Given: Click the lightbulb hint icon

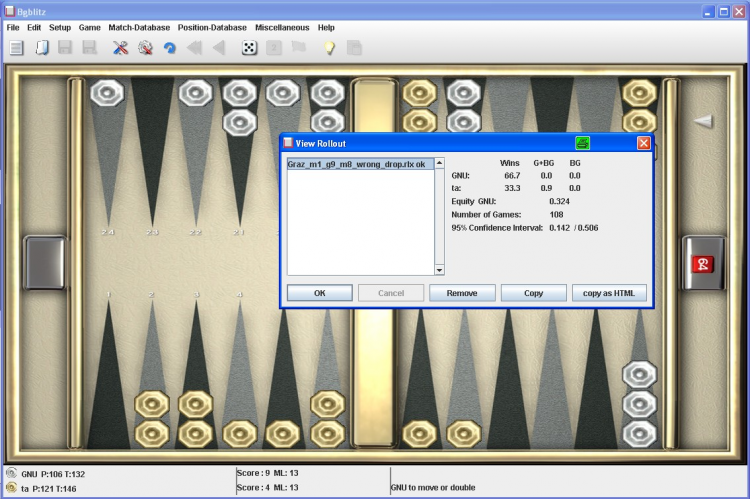Looking at the screenshot, I should pyautogui.click(x=328, y=47).
